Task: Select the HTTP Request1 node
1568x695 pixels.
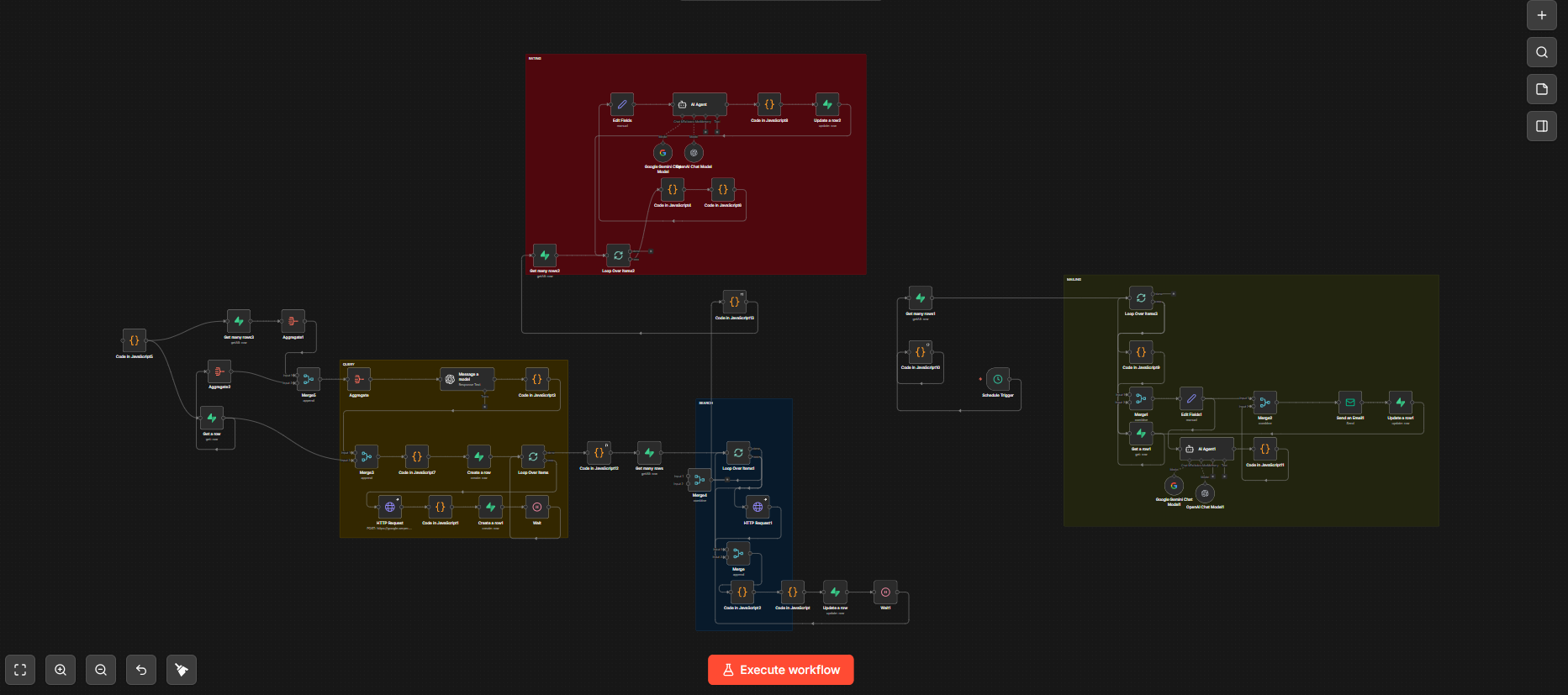Action: (x=758, y=507)
